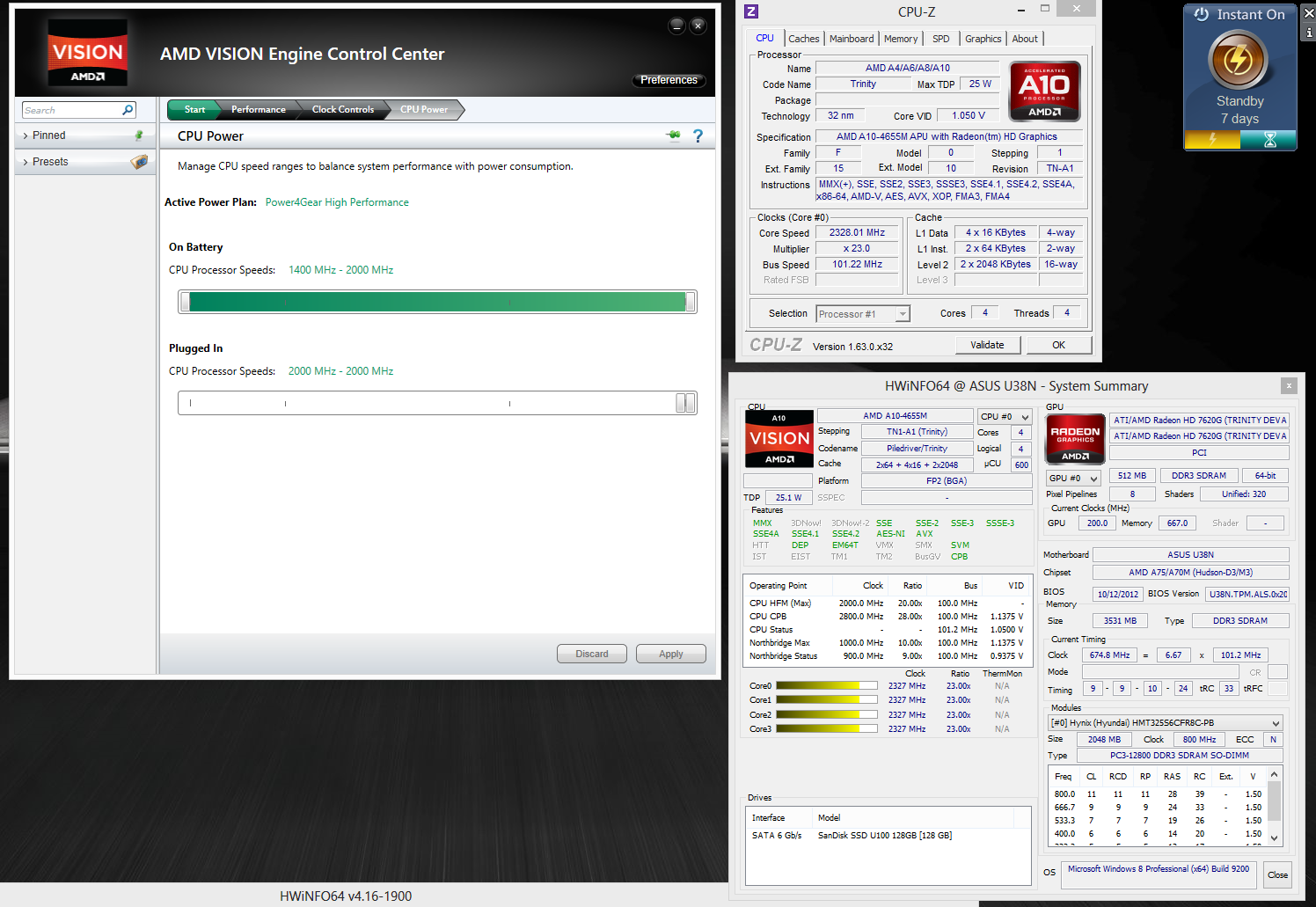Open the CPU #0 dropdown in HWiNFO64
The height and width of the screenshot is (907, 1316).
point(1004,417)
